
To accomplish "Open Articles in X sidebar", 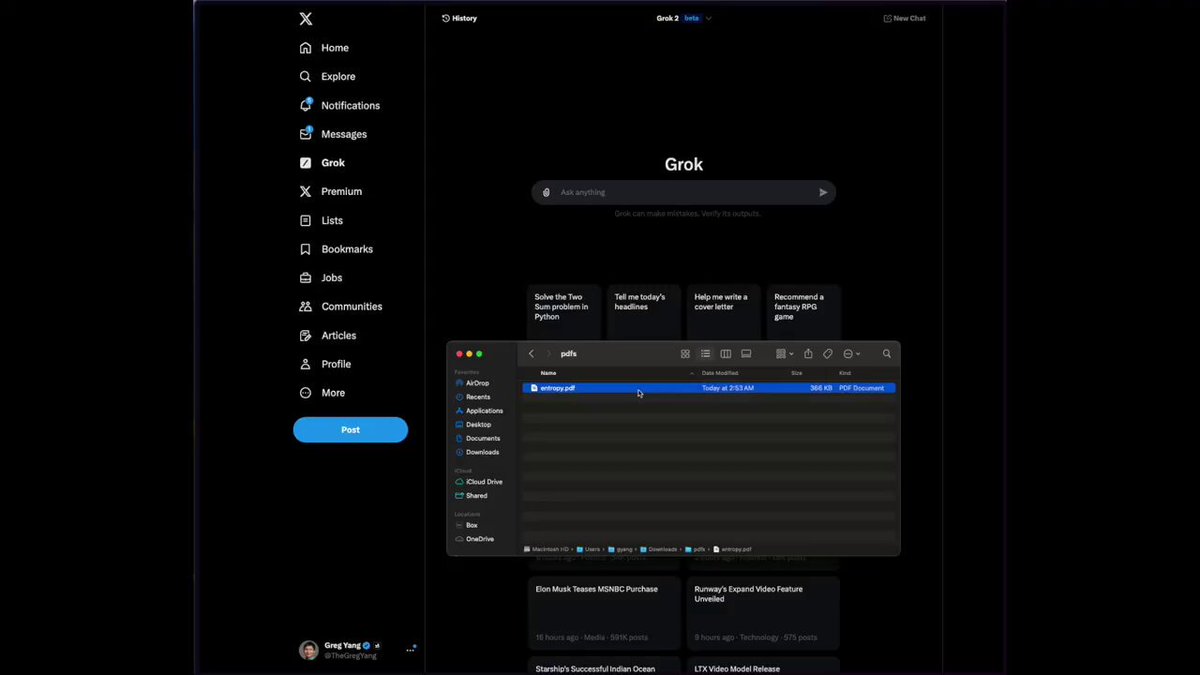I will pyautogui.click(x=328, y=336).
